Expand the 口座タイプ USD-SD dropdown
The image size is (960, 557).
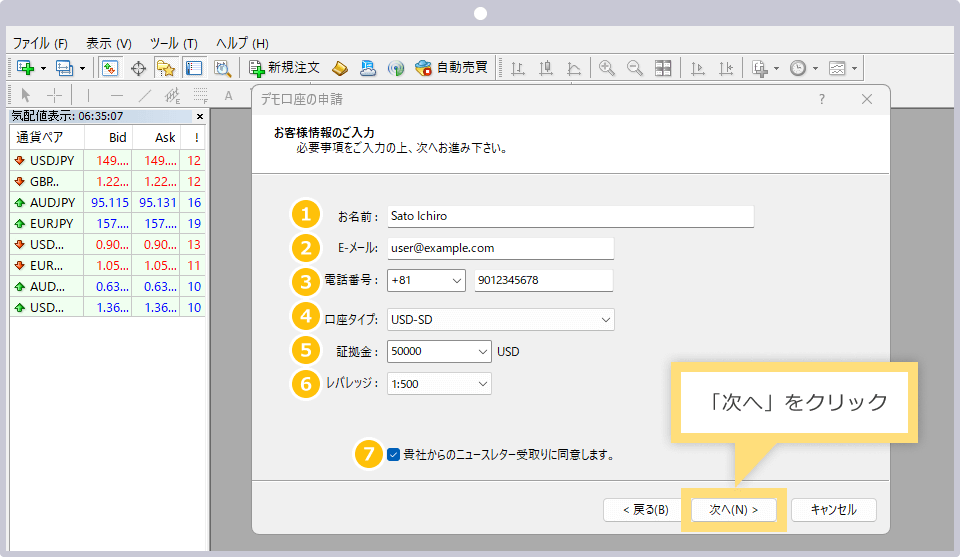[x=606, y=320]
